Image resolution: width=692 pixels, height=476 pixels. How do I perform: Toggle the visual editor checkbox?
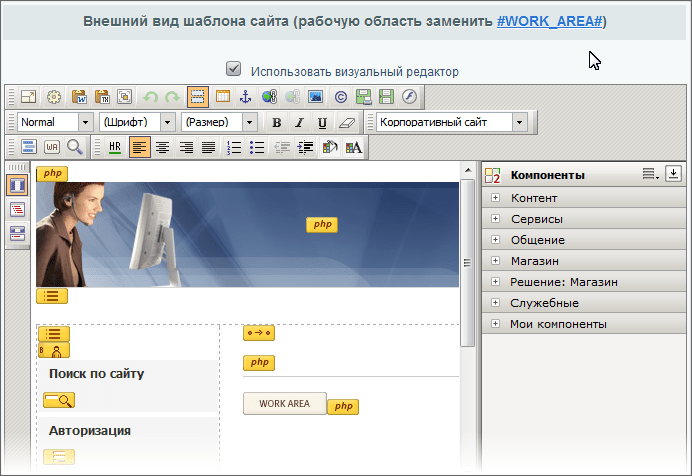click(x=234, y=70)
